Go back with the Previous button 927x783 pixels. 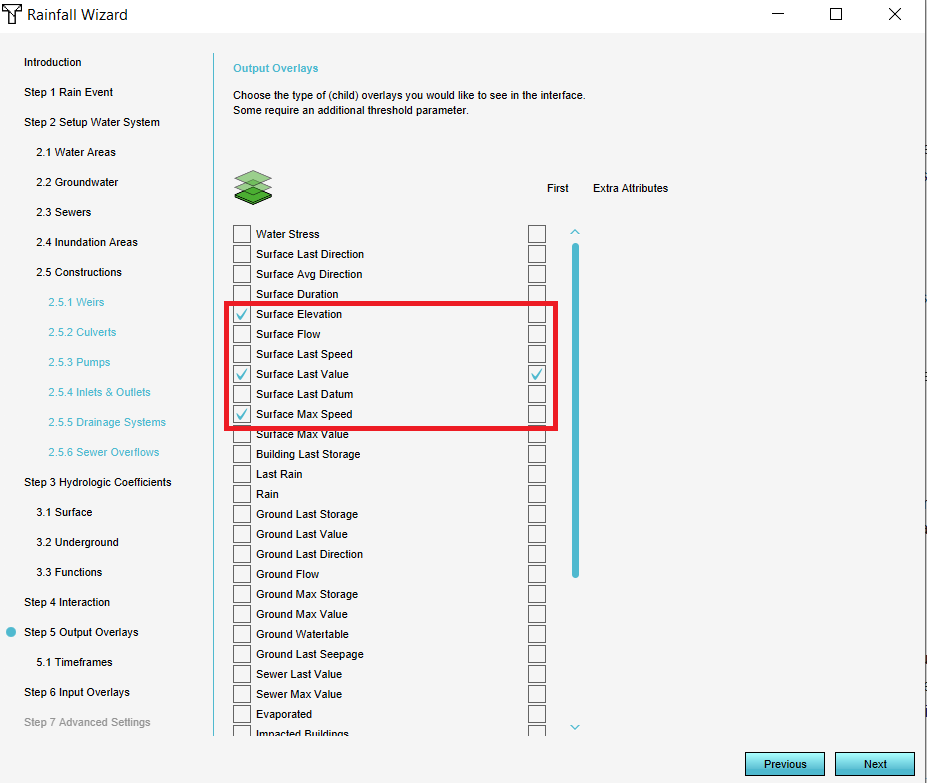point(784,764)
